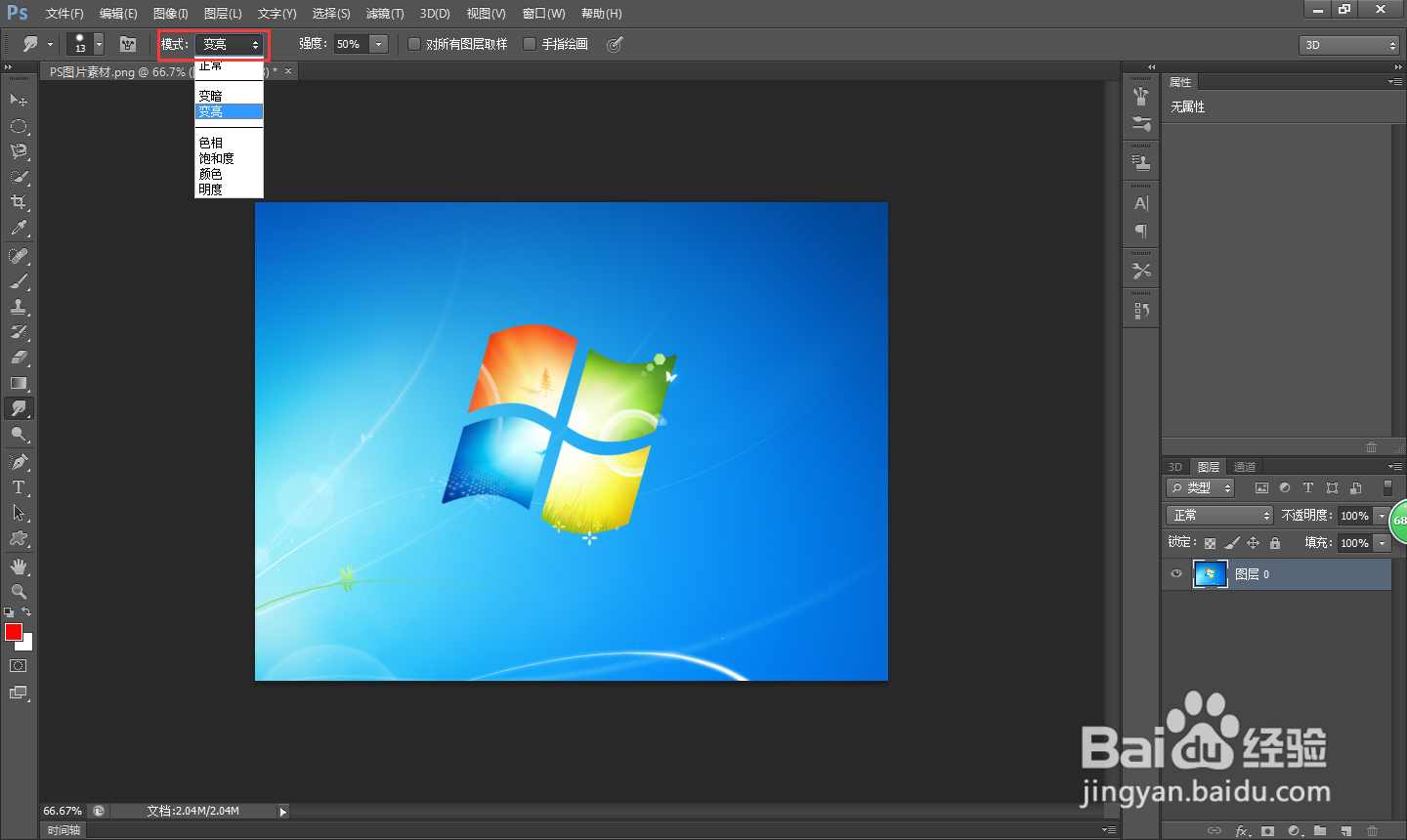The width and height of the screenshot is (1407, 840).
Task: Toggle lock all padlock
Action: click(1274, 543)
